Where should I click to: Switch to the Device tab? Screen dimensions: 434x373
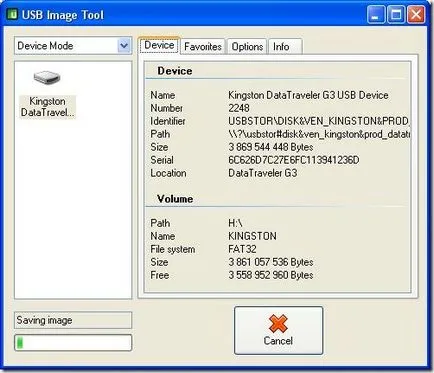(x=159, y=45)
